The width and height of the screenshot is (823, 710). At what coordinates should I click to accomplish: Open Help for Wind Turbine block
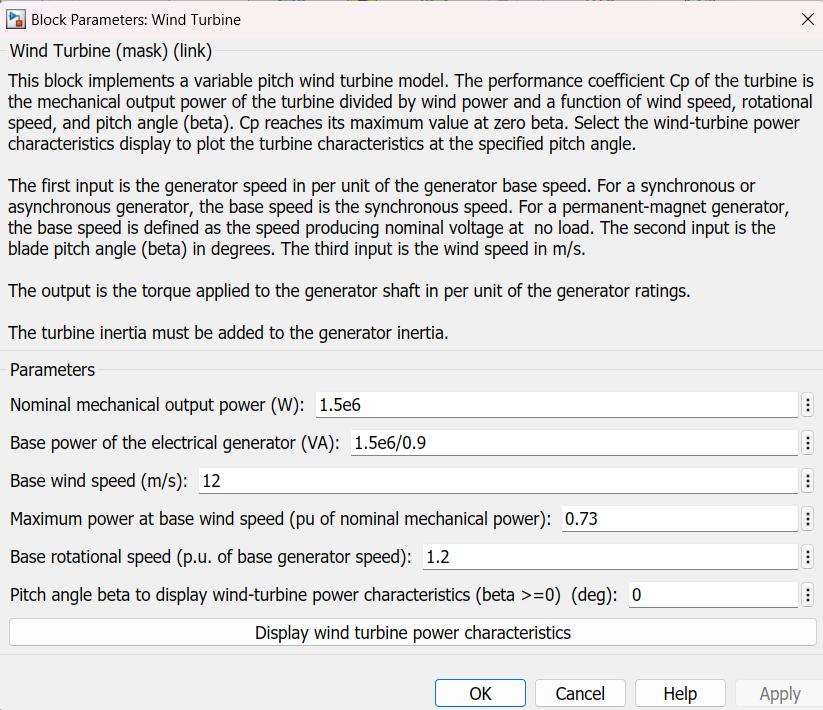point(680,693)
